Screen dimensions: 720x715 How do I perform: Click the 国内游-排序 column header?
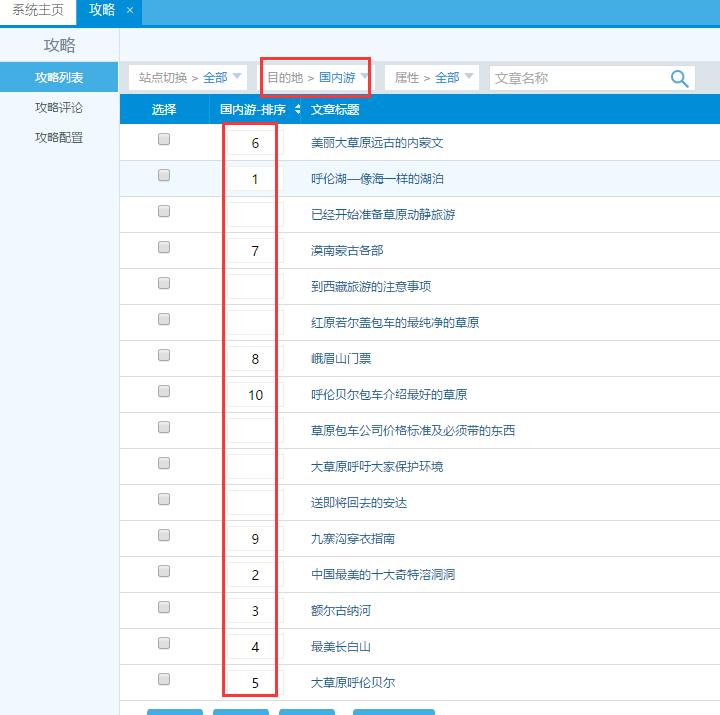253,109
